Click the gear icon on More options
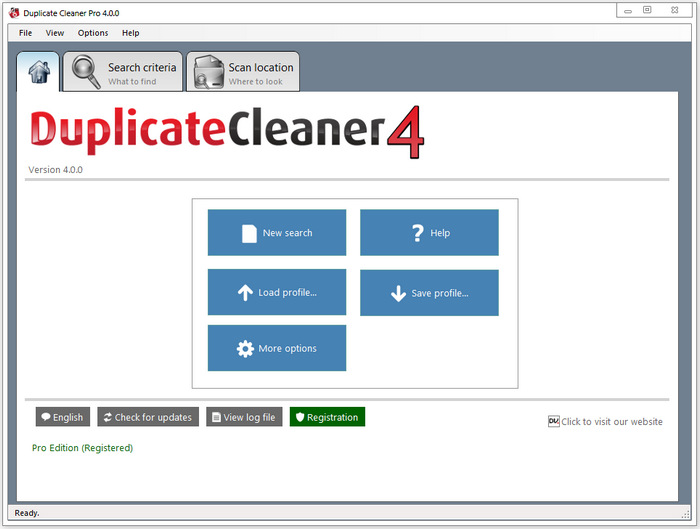700x529 pixels. click(x=245, y=349)
